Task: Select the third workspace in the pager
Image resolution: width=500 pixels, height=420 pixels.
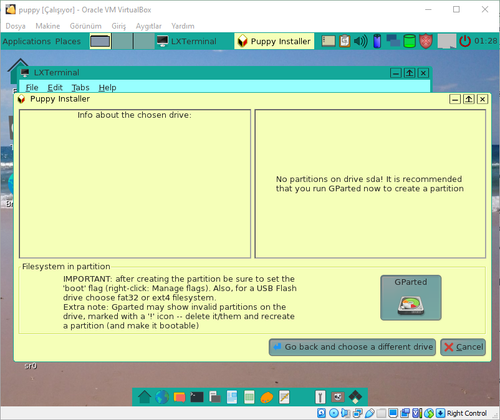Action: coord(144,41)
